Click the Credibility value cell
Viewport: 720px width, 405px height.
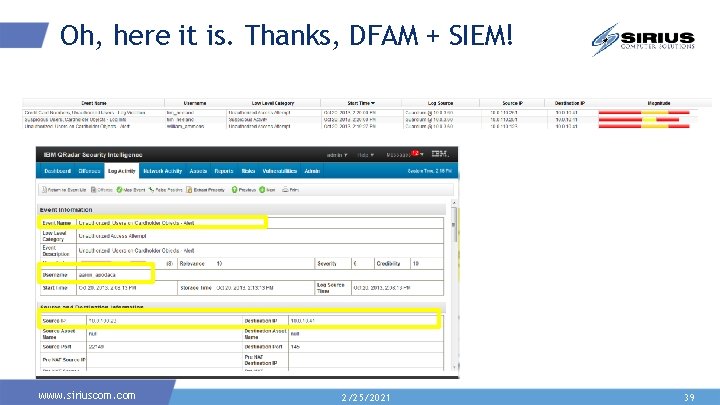tap(416, 264)
